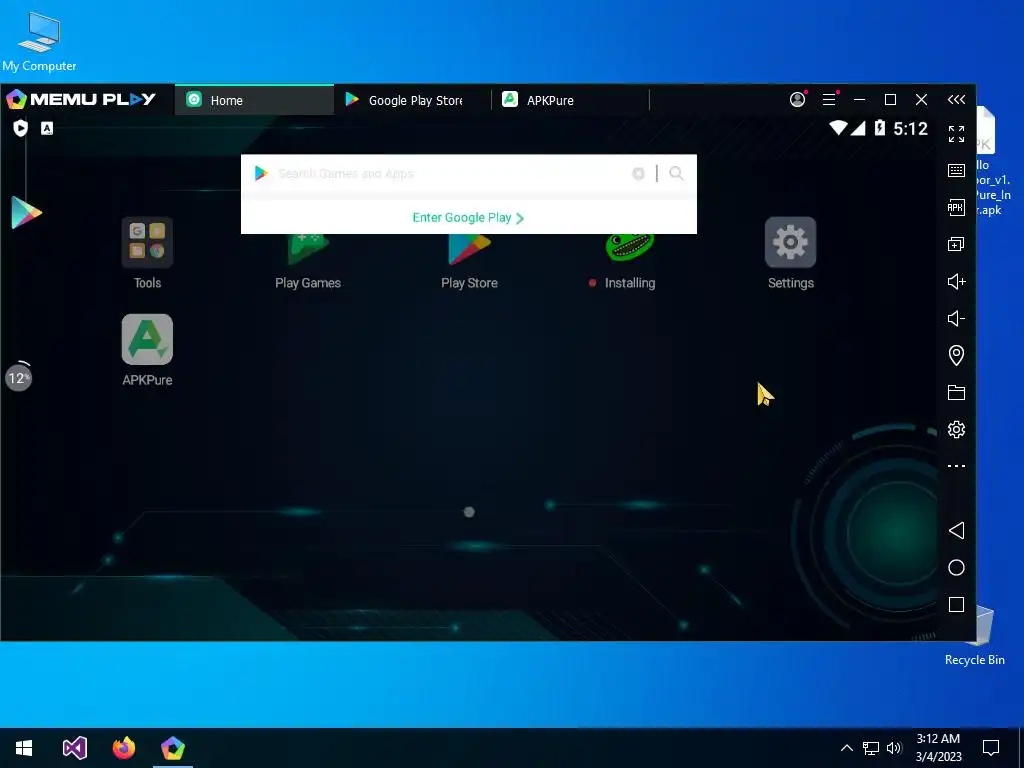Open the shared folder icon
Viewport: 1024px width, 768px height.
956,392
